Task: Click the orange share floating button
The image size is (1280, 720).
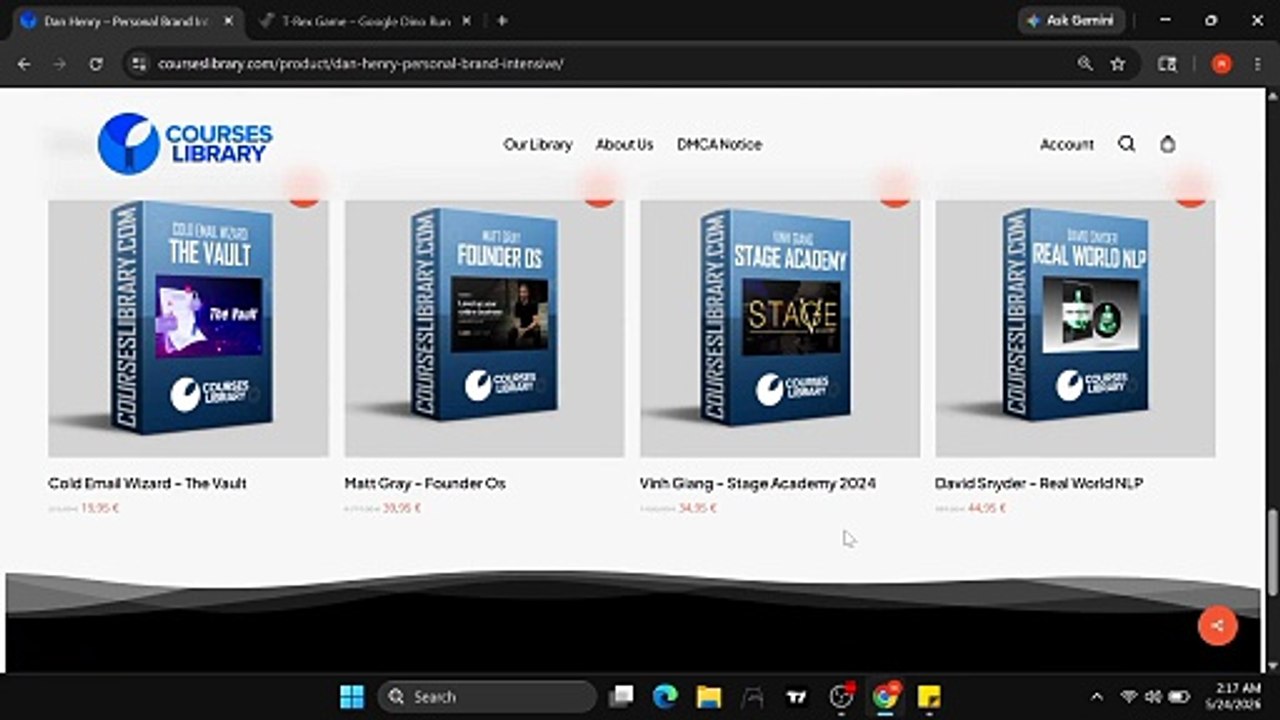Action: pyautogui.click(x=1217, y=626)
